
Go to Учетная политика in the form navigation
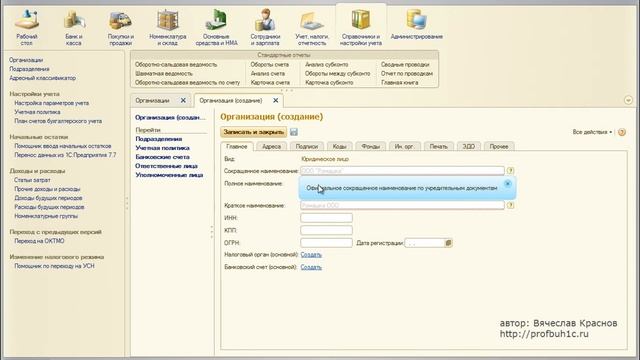[162, 148]
